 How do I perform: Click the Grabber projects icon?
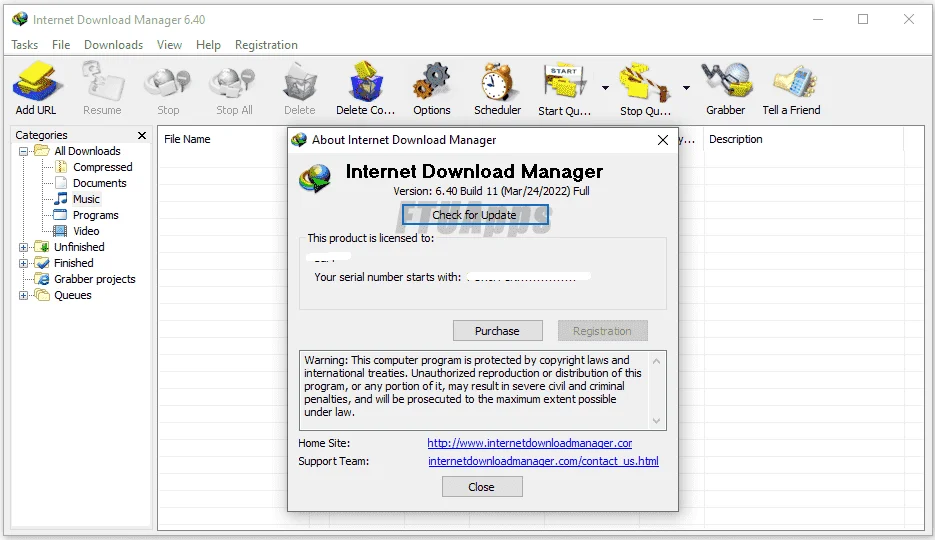[42, 278]
